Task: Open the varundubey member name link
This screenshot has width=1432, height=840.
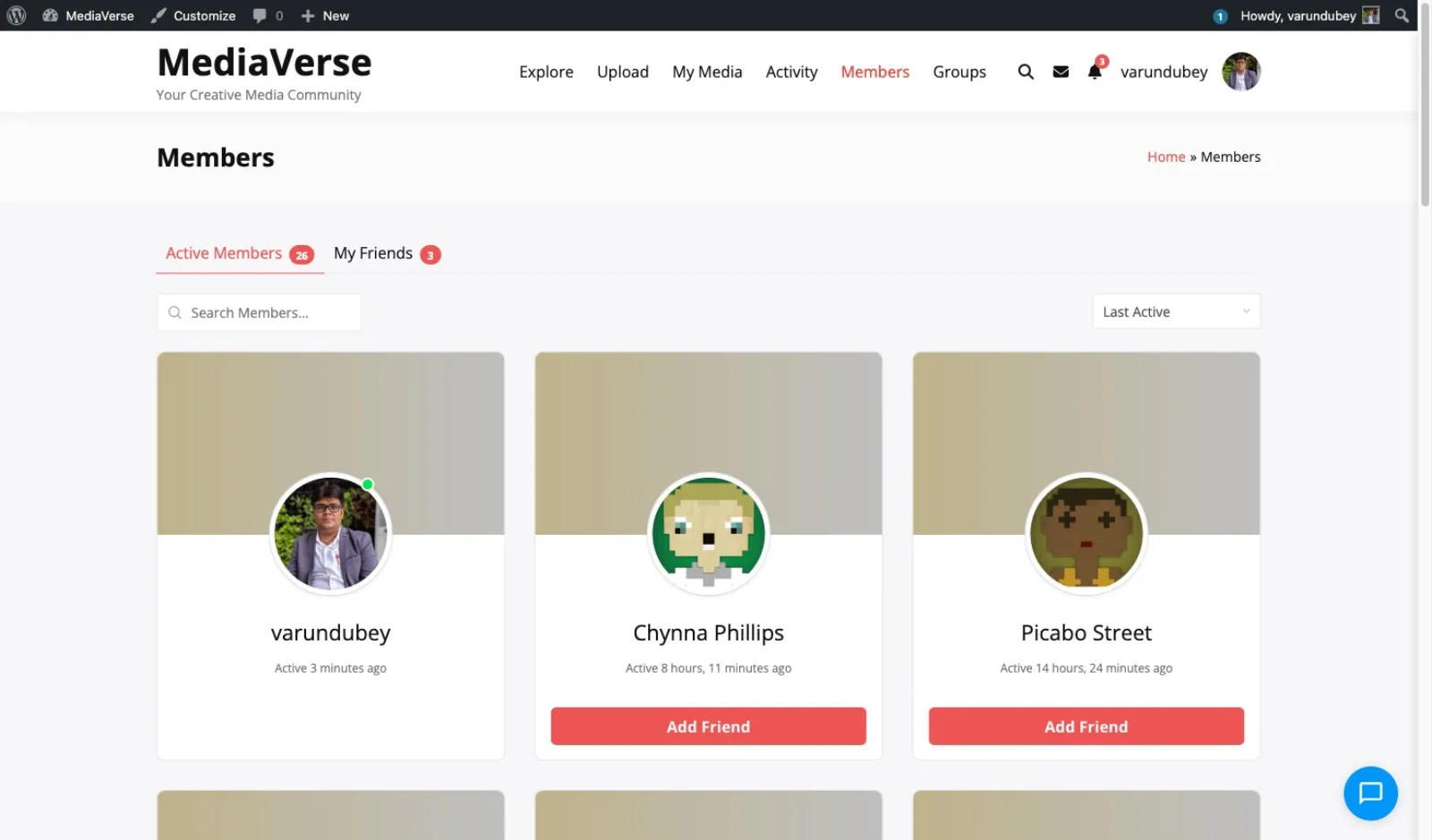Action: pos(331,632)
